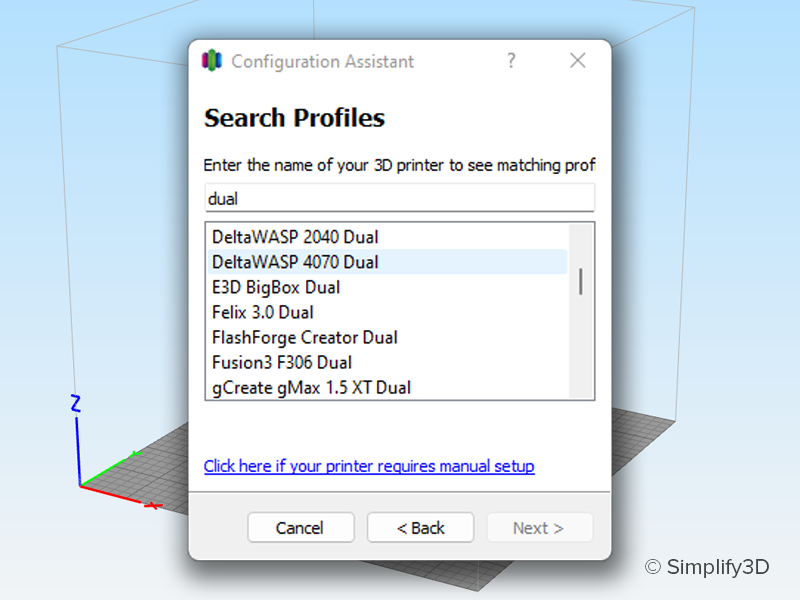Select DeltaWASP 2040 Dual profile
This screenshot has height=600, width=800.
[387, 237]
